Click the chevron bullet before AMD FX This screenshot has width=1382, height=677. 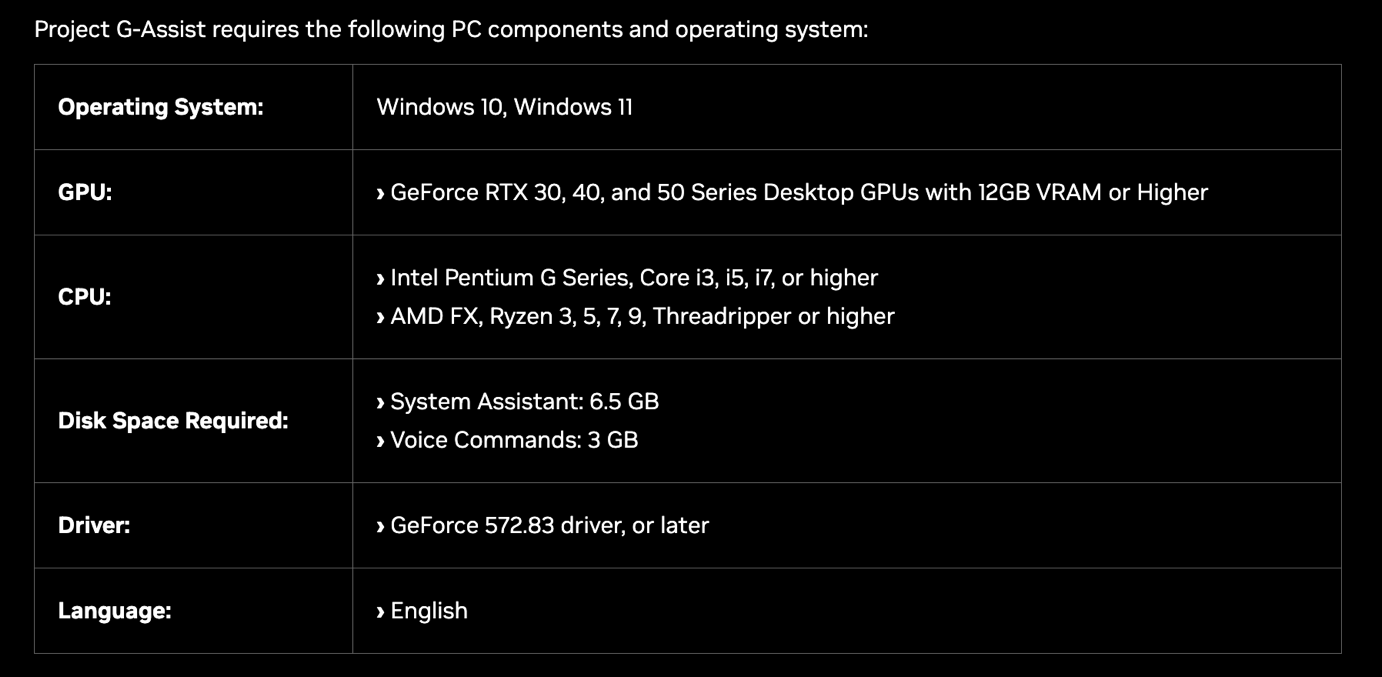[x=380, y=317]
